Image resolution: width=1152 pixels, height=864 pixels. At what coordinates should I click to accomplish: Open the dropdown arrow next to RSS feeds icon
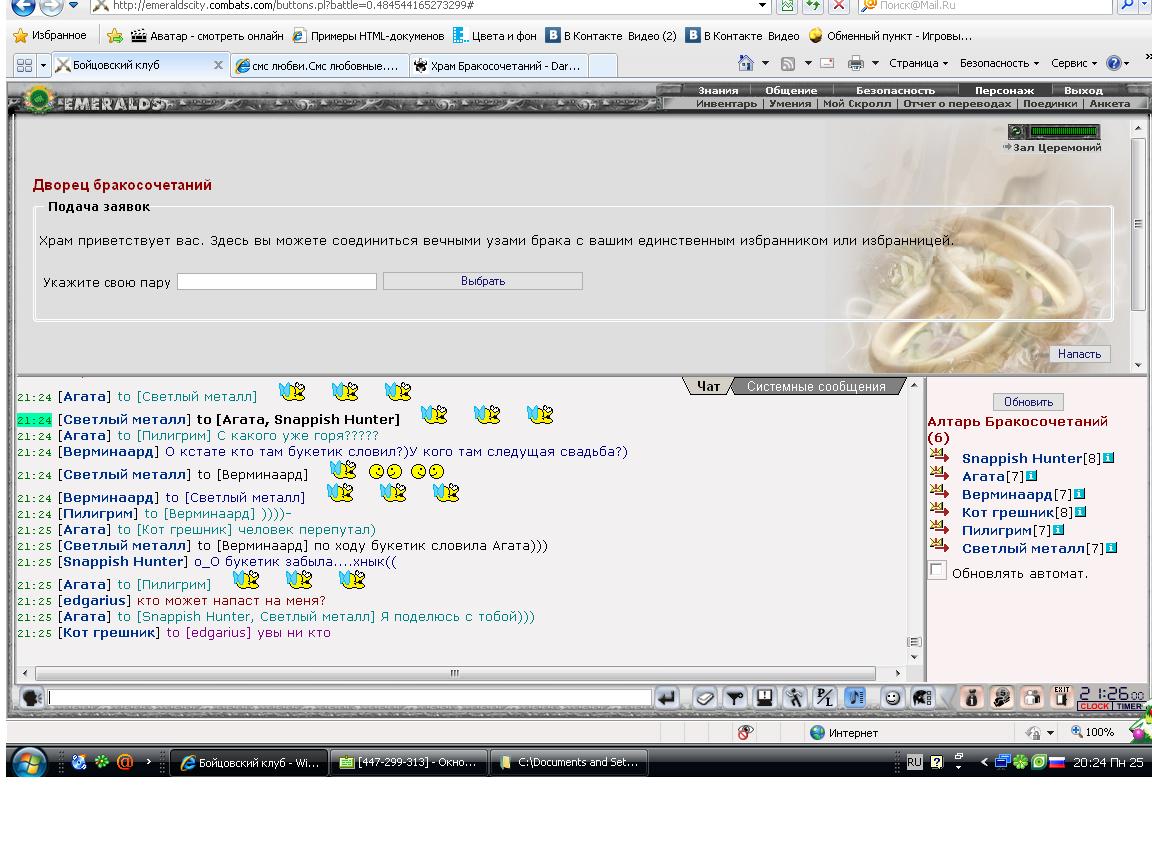(x=807, y=63)
